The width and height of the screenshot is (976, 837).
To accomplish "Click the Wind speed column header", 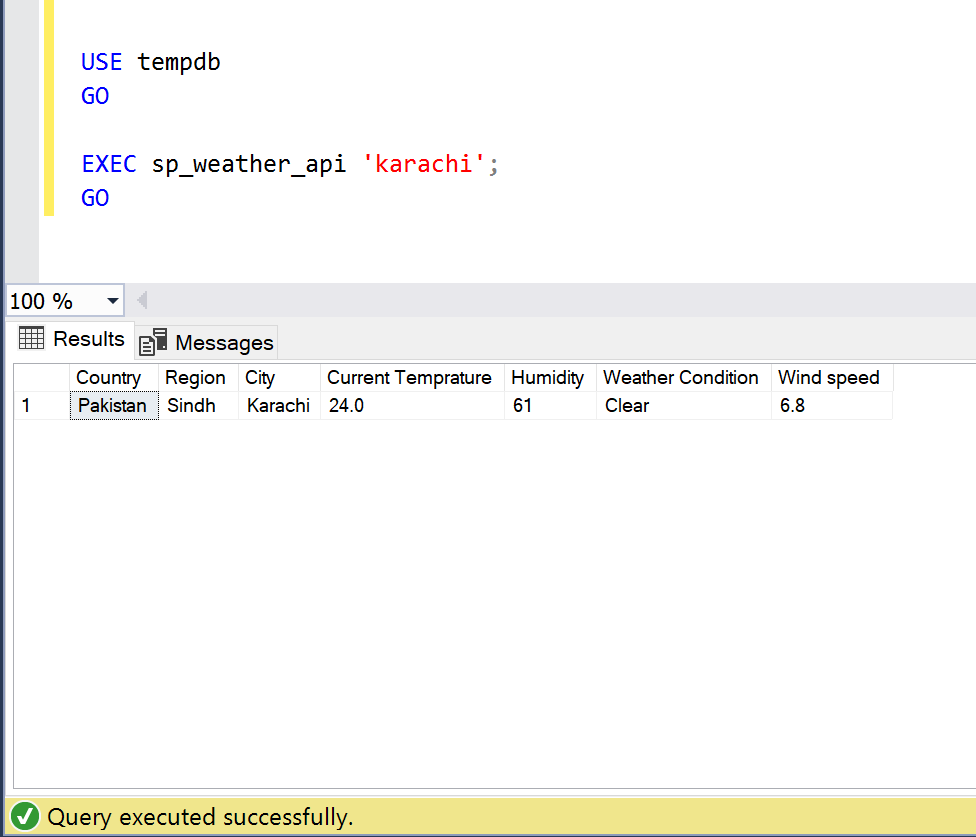I will tap(828, 378).
